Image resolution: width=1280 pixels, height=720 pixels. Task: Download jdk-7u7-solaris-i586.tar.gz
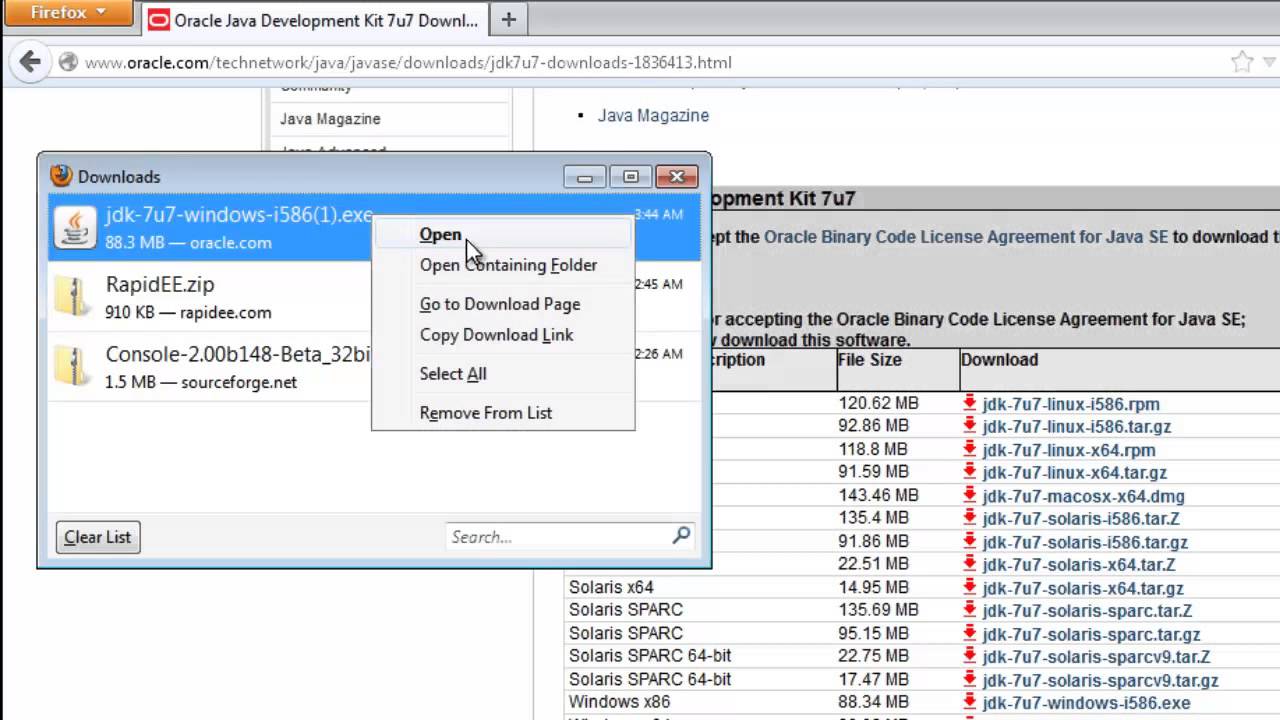[1085, 542]
